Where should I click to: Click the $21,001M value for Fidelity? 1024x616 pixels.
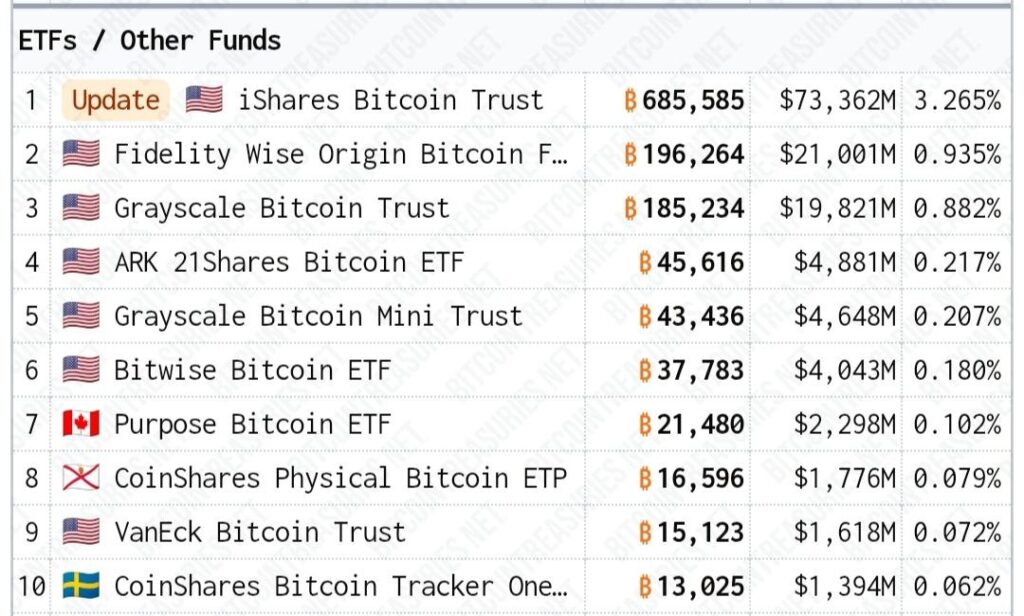838,154
